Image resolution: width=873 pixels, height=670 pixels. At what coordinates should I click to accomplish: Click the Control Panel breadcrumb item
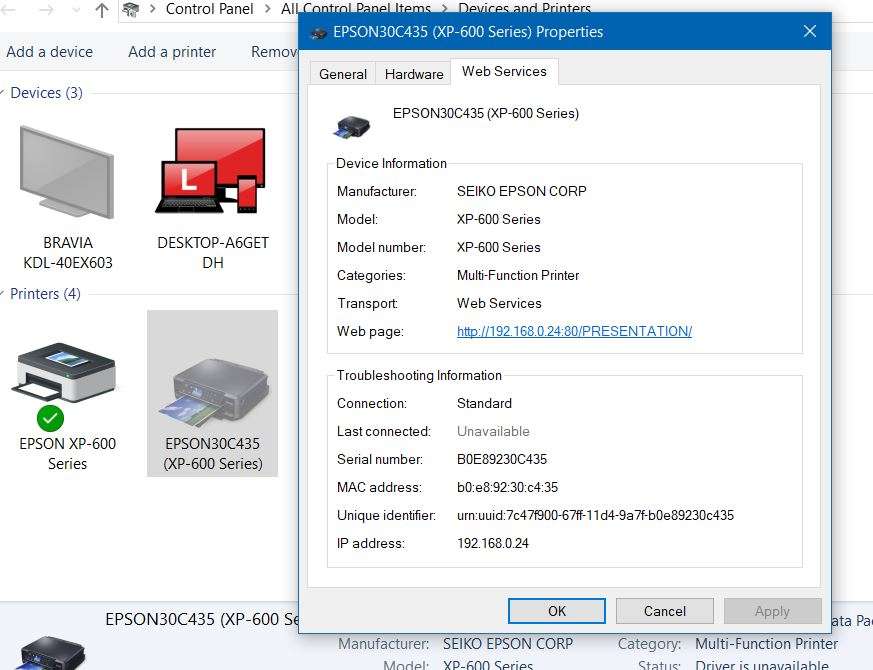point(209,9)
